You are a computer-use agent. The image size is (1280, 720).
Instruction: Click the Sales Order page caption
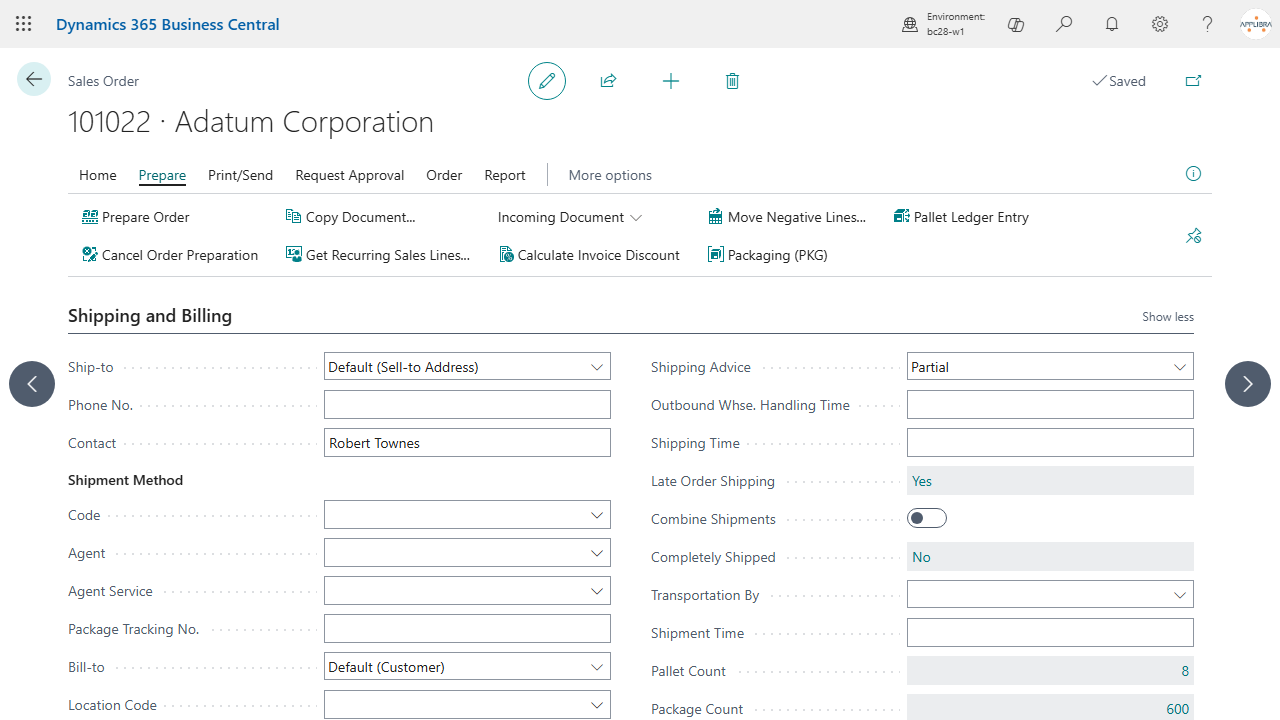104,81
